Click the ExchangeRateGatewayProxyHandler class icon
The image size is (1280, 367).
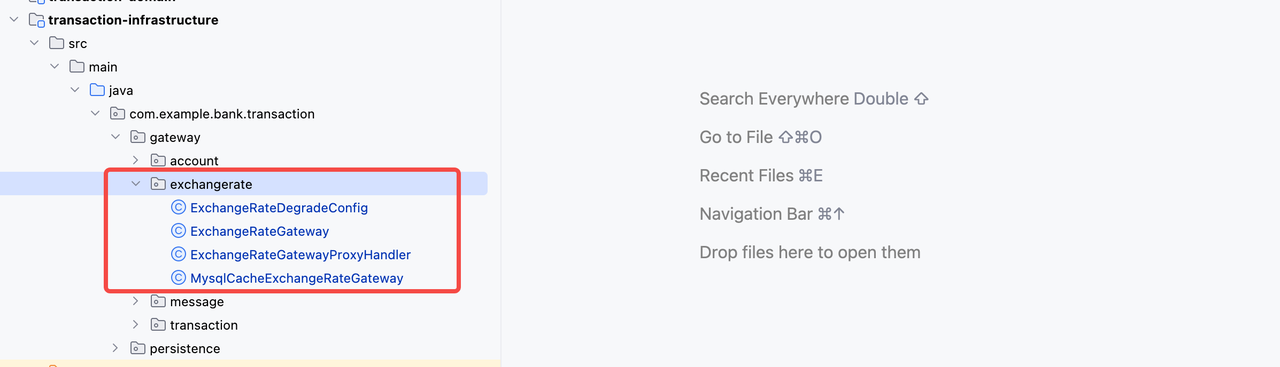click(x=179, y=255)
